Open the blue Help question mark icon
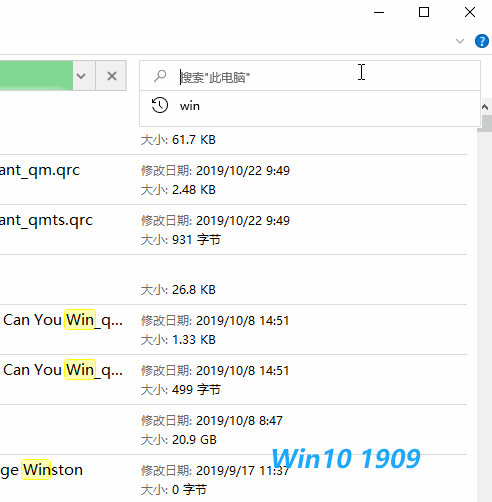The width and height of the screenshot is (492, 502). 482,41
